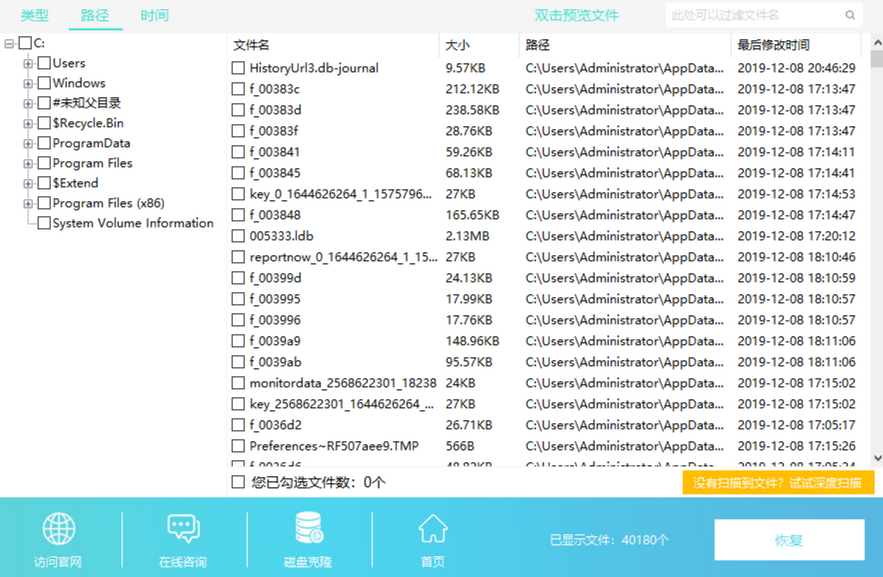Click the orange deep scan prompt button
Viewport: 883px width, 577px height.
778,482
